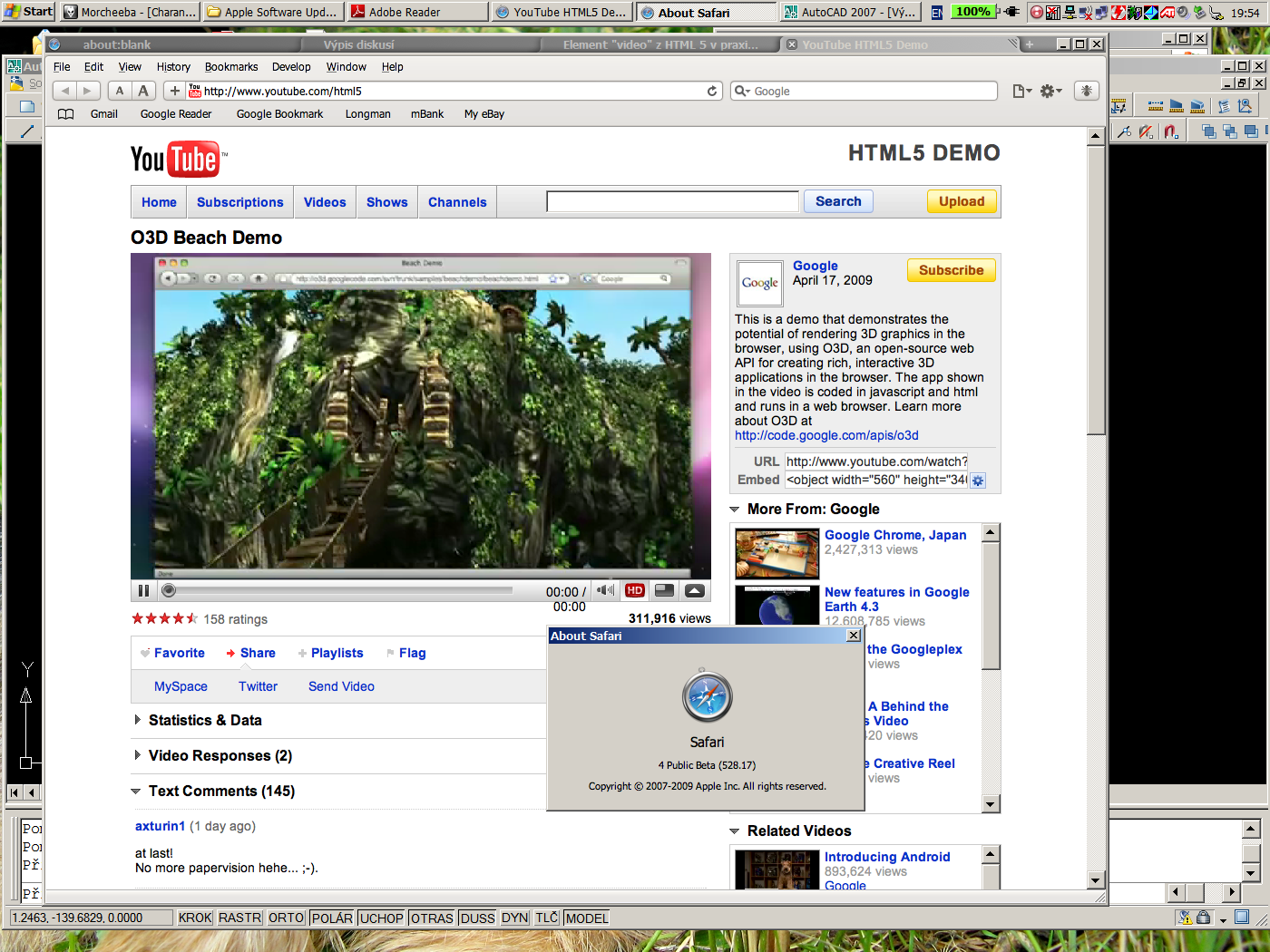Open the code.google.com/apis/o3d link
Screen dimensions: 1270x952
click(826, 435)
